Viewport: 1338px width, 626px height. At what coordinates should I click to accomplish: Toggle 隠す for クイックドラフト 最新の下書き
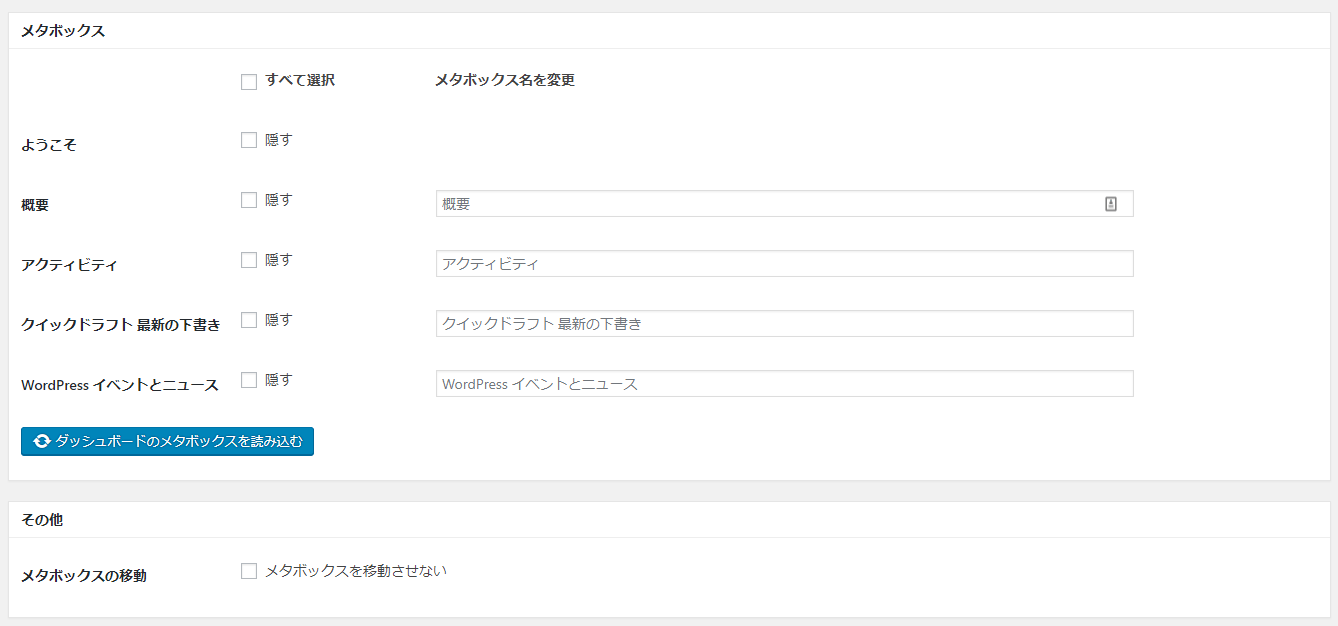click(x=249, y=320)
